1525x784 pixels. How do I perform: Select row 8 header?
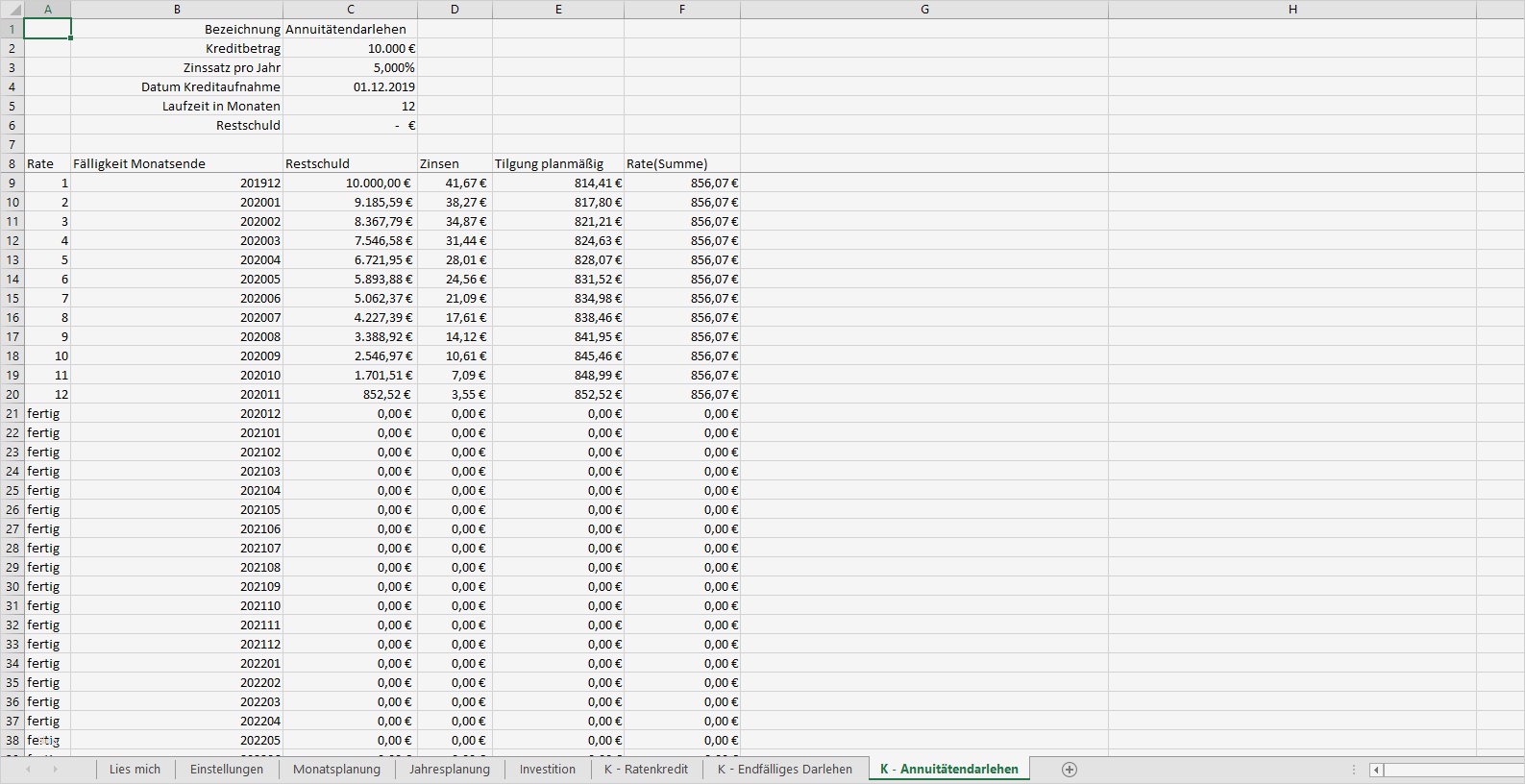12,163
